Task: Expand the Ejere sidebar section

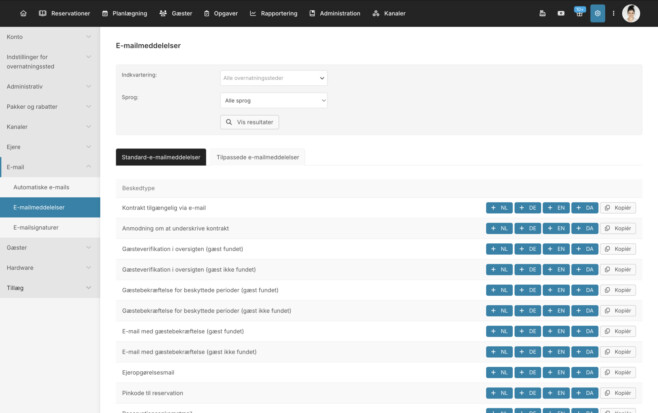Action: pos(50,147)
